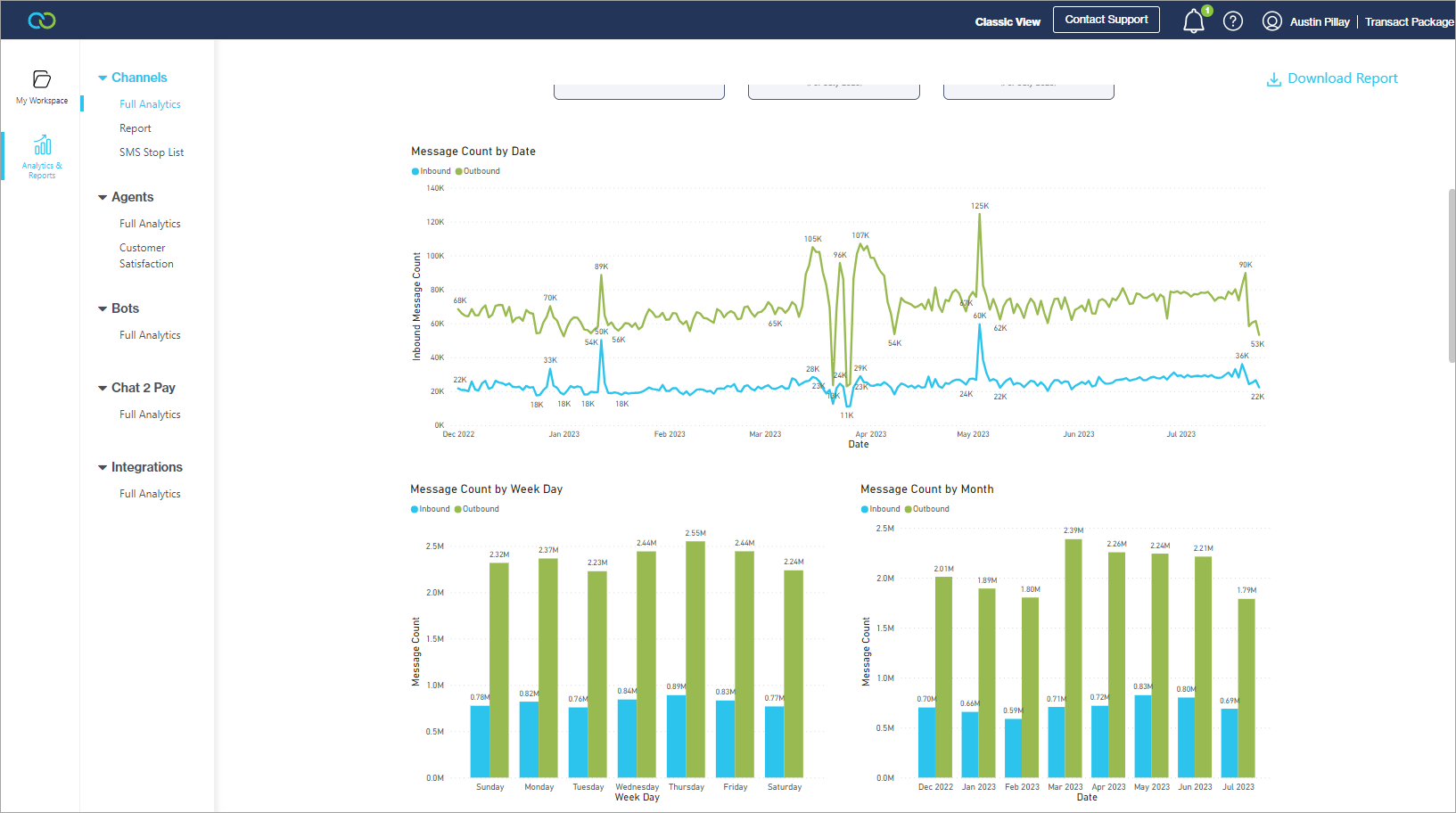Screen dimensions: 1456x813
Task: Open the user profile avatar icon
Action: click(1271, 21)
